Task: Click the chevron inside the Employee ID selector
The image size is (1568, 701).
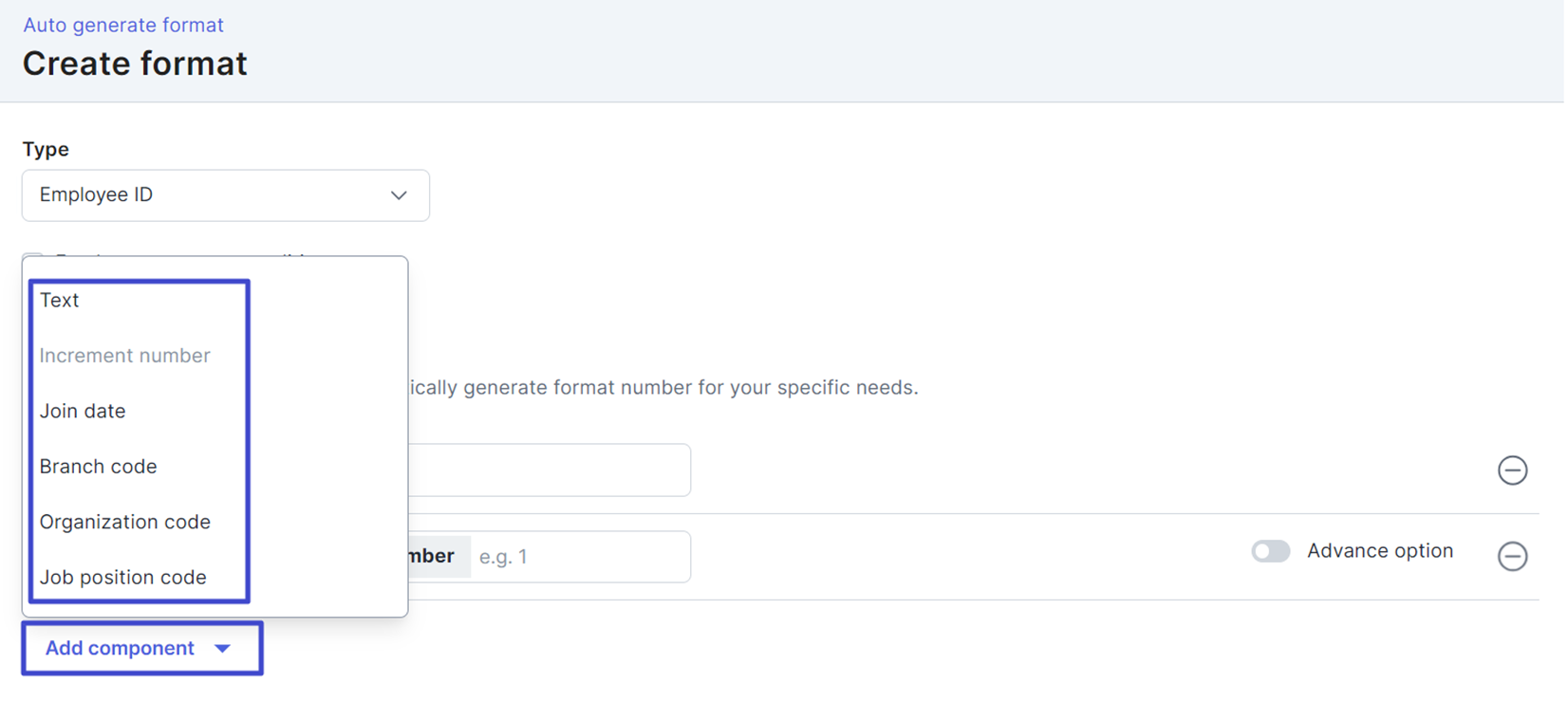Action: coord(399,194)
